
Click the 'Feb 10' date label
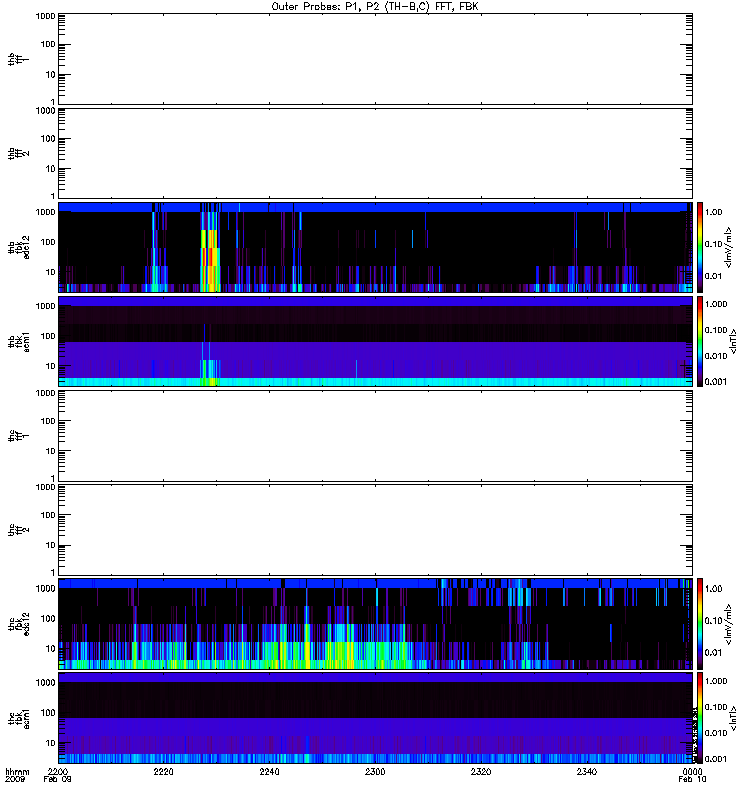coord(692,779)
